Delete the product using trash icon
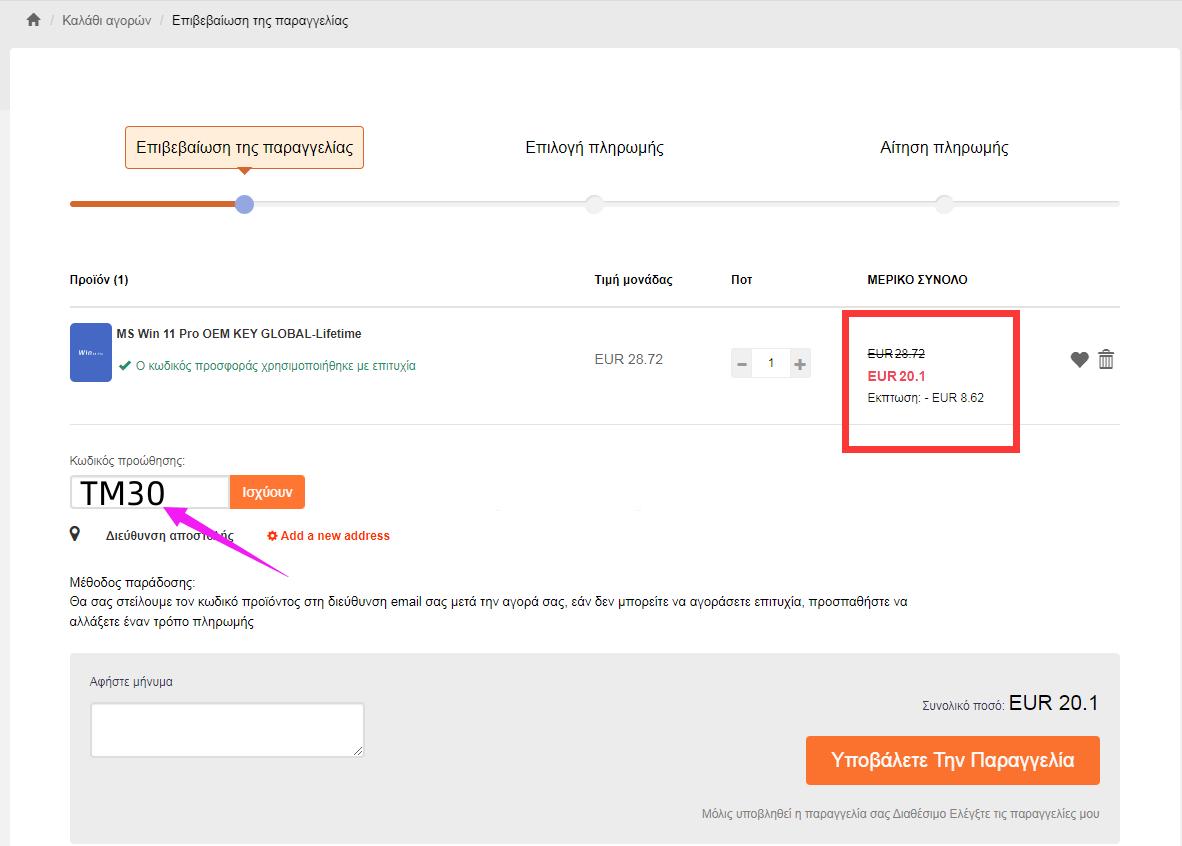The height and width of the screenshot is (846, 1182). point(1106,360)
